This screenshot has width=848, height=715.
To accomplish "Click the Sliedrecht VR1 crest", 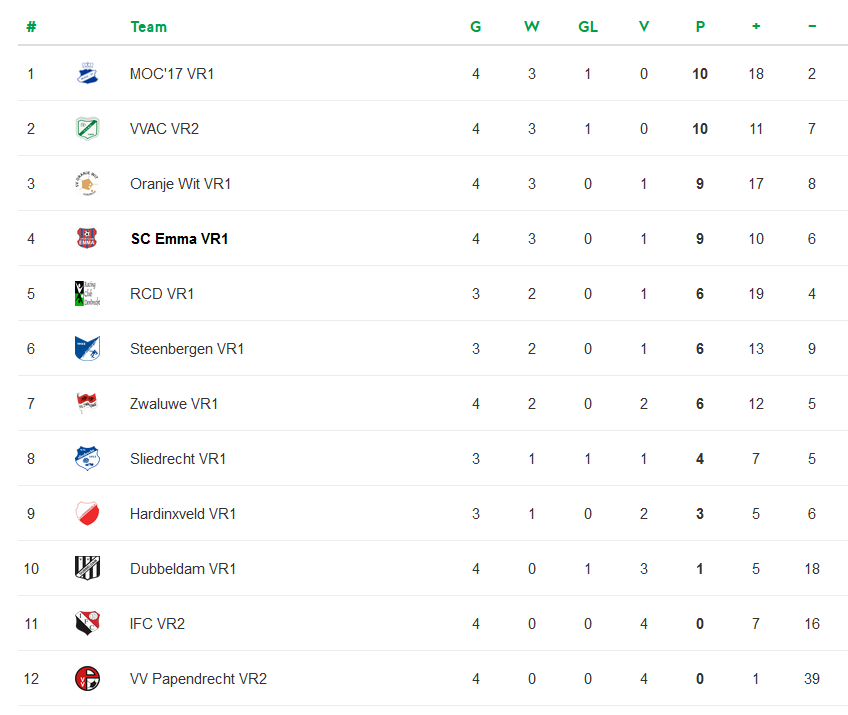I will tap(87, 459).
